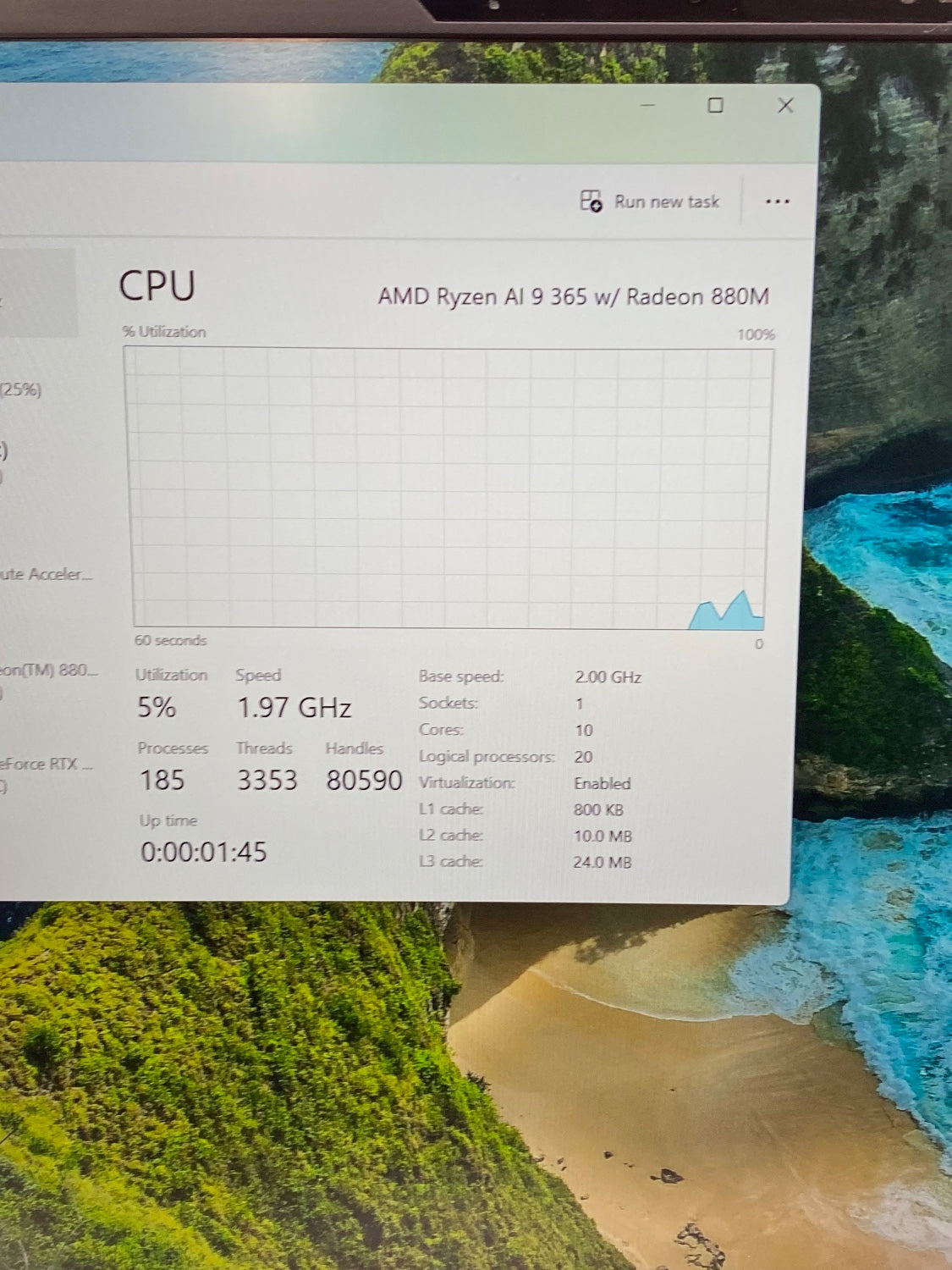Click the blue usage spike in graph
This screenshot has width=952, height=1270.
tap(728, 611)
